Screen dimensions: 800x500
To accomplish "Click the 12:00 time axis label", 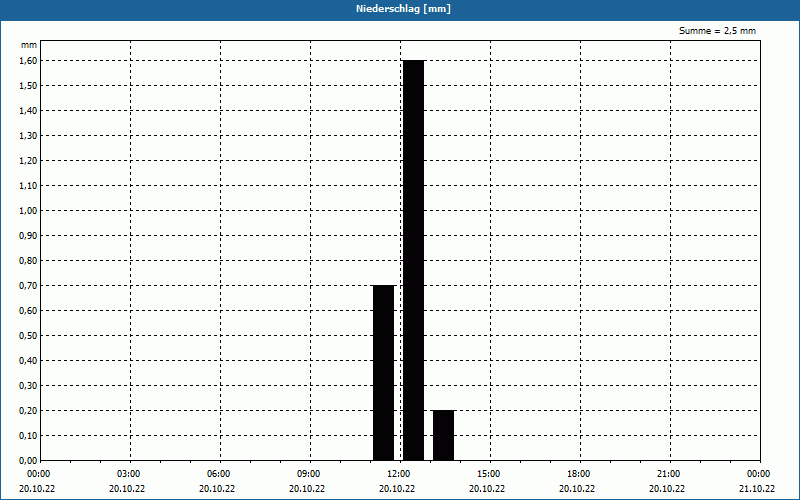I will point(398,474).
